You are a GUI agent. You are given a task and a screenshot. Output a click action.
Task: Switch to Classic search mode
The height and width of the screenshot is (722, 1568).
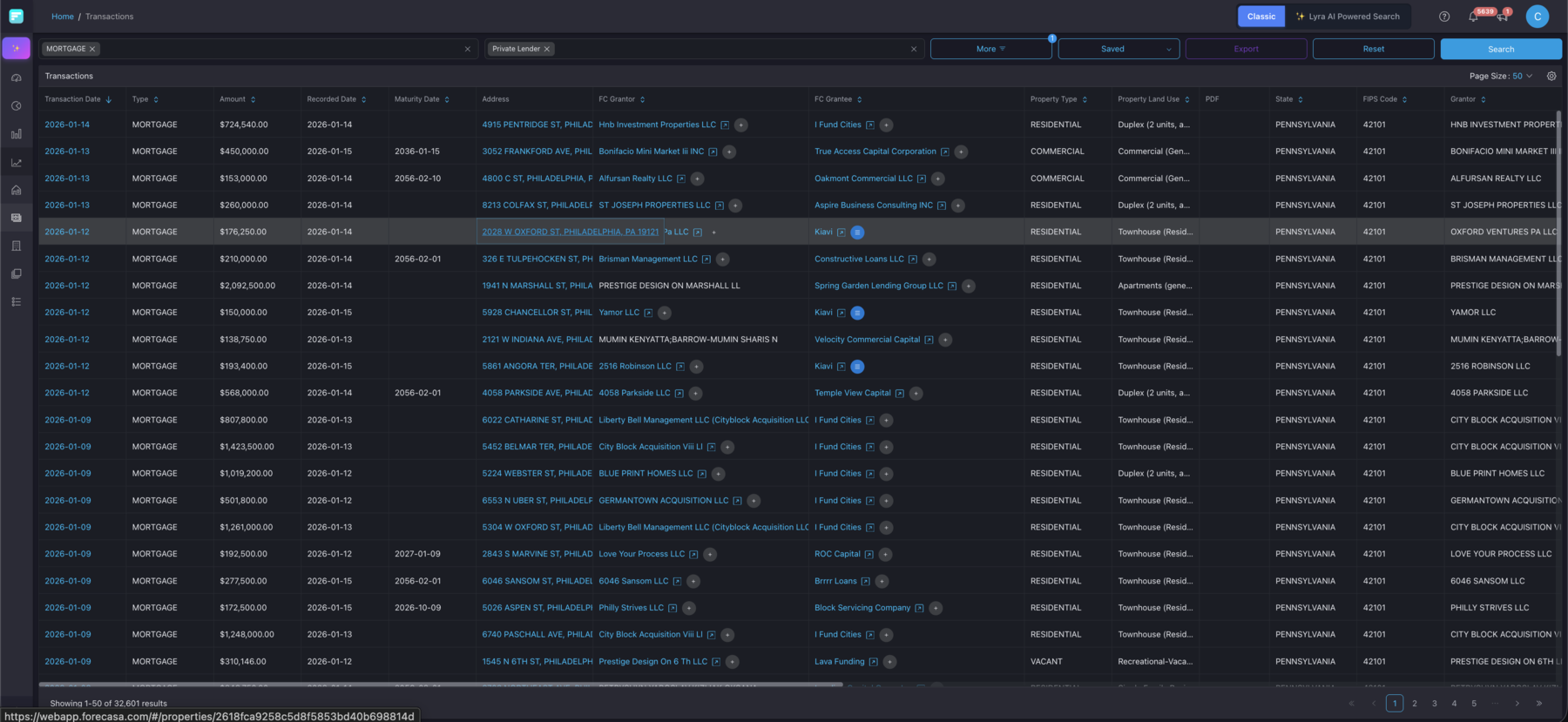tap(1260, 17)
